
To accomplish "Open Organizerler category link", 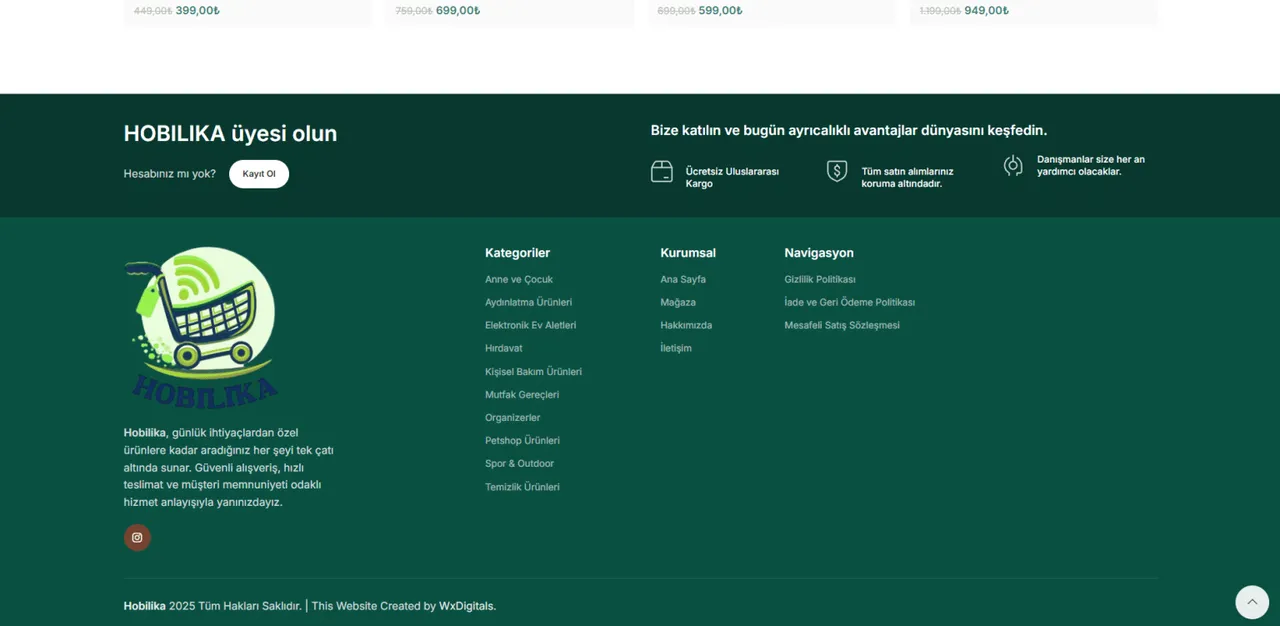I will pyautogui.click(x=513, y=418).
